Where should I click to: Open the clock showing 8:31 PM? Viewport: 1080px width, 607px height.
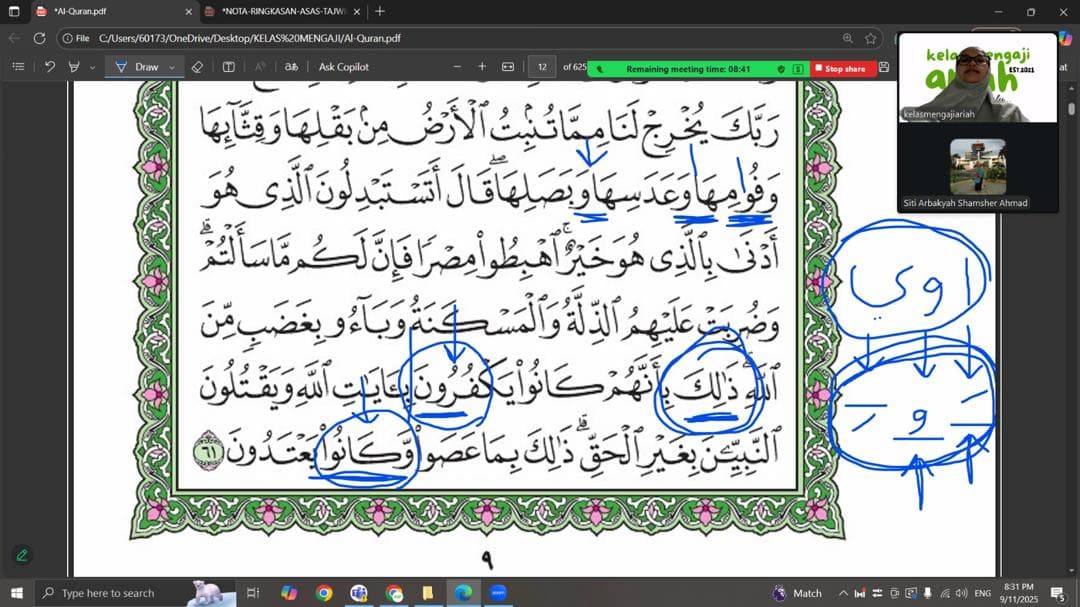1018,593
